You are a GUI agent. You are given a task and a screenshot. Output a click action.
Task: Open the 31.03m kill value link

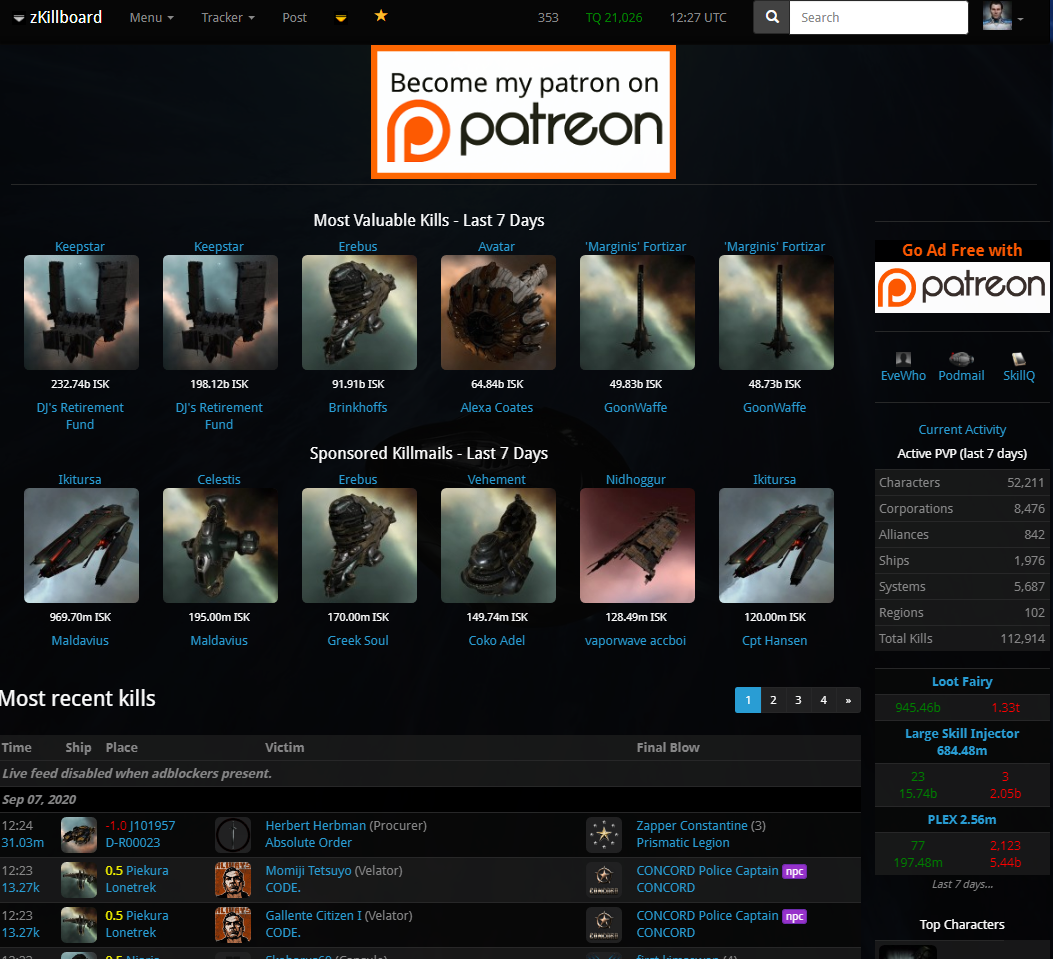(23, 843)
